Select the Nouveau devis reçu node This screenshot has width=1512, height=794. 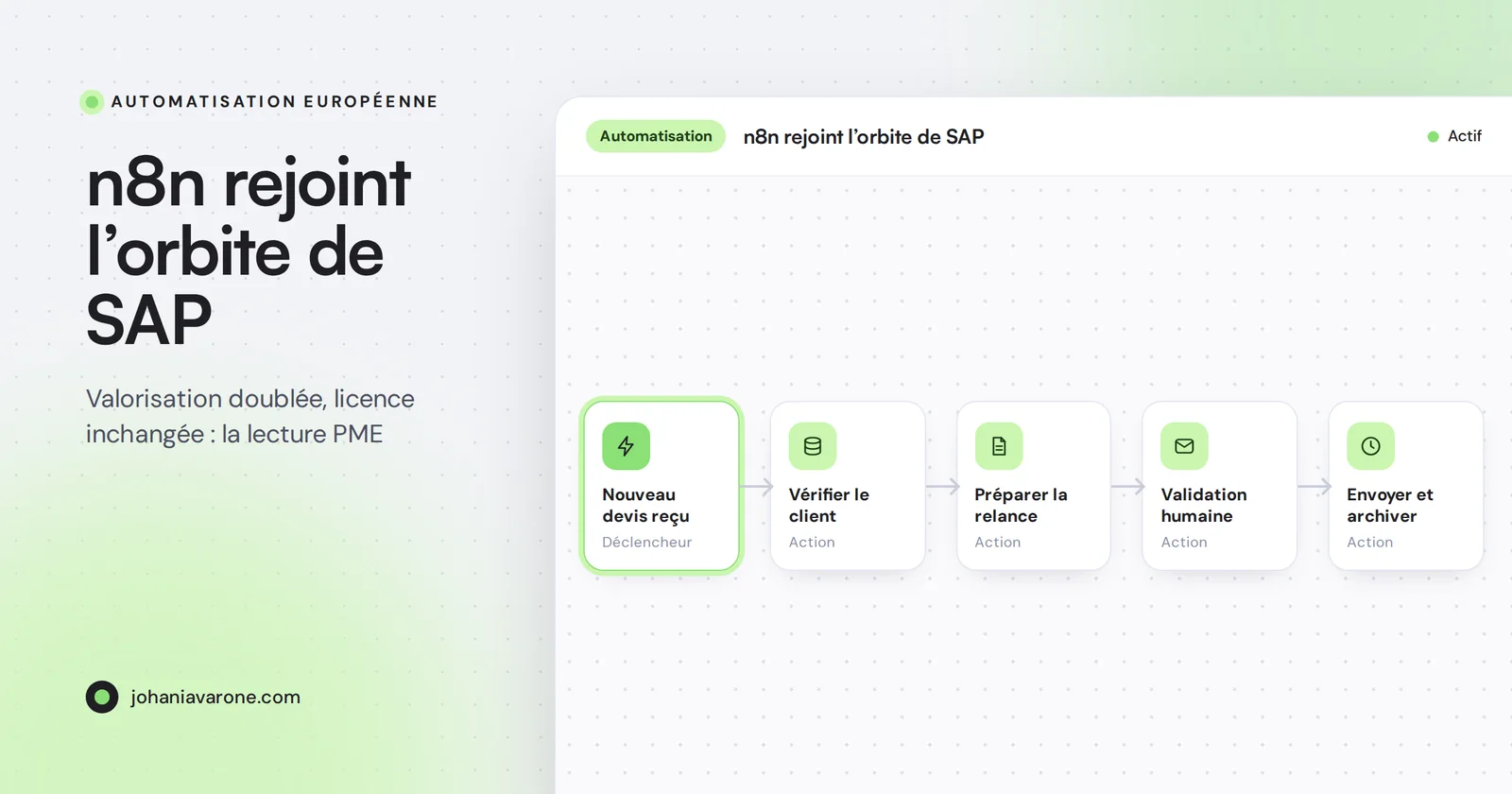661,486
